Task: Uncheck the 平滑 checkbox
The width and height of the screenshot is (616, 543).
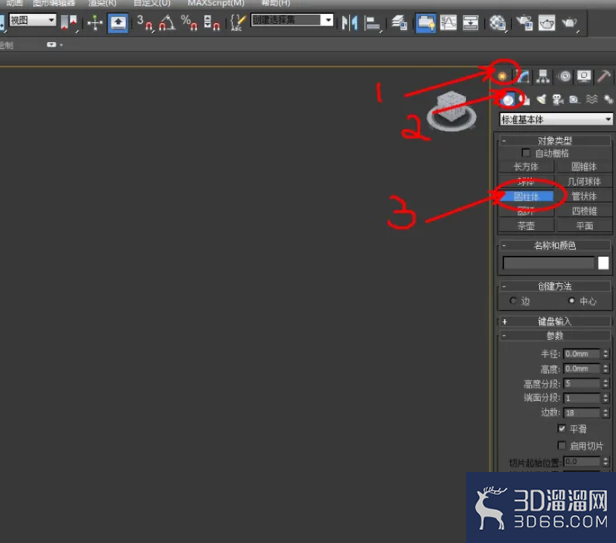Action: coord(562,428)
